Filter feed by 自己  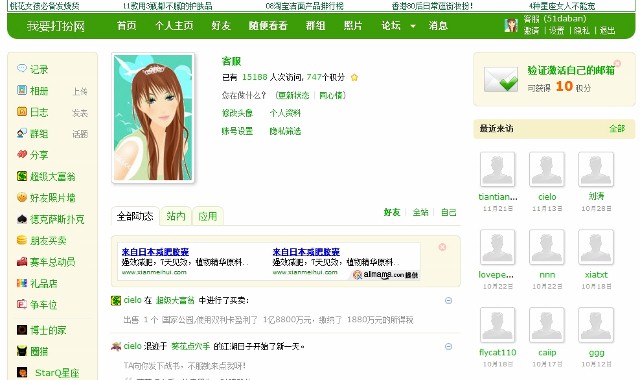pos(449,212)
